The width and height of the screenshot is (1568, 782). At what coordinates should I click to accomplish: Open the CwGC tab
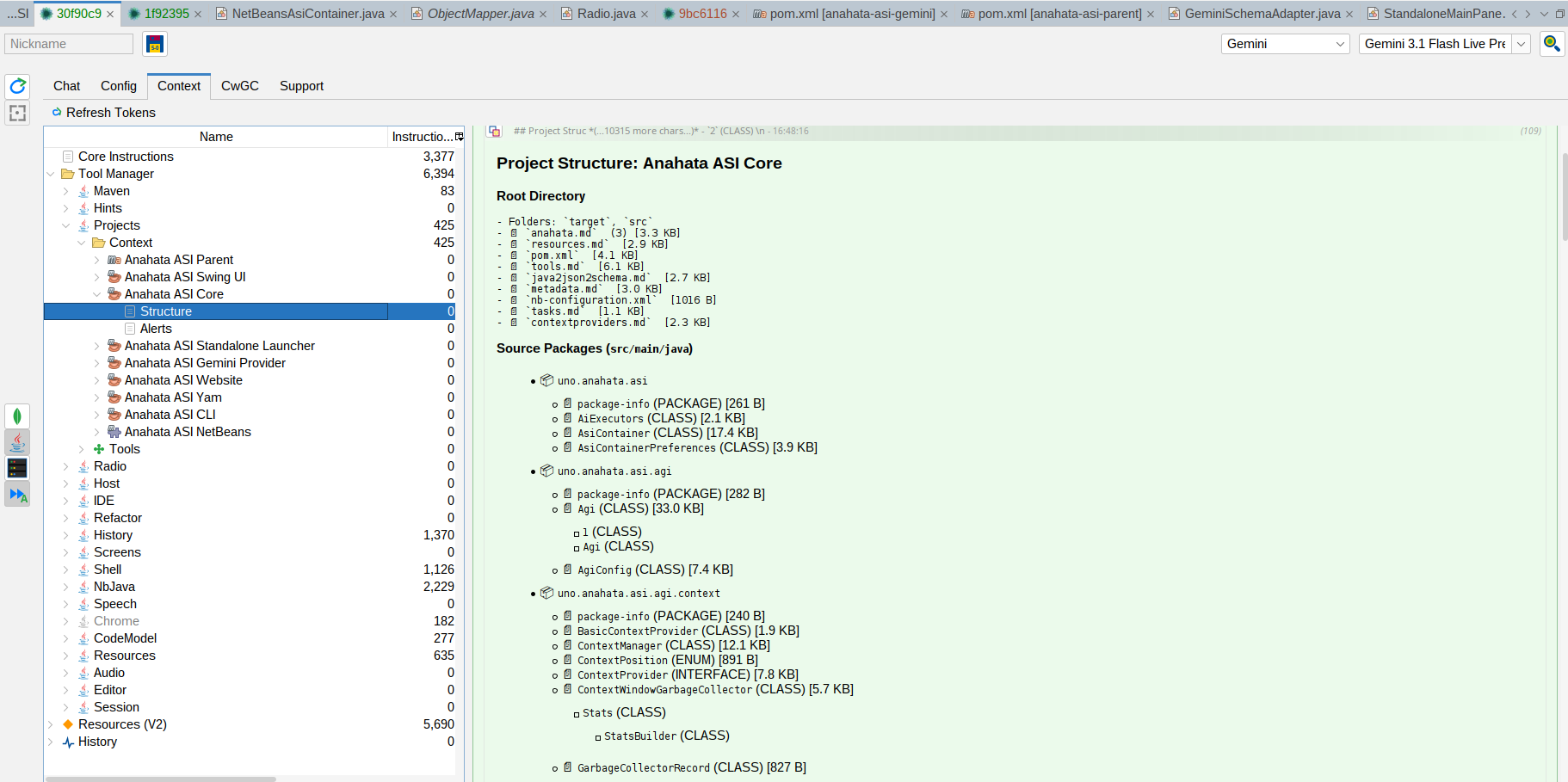click(x=239, y=86)
